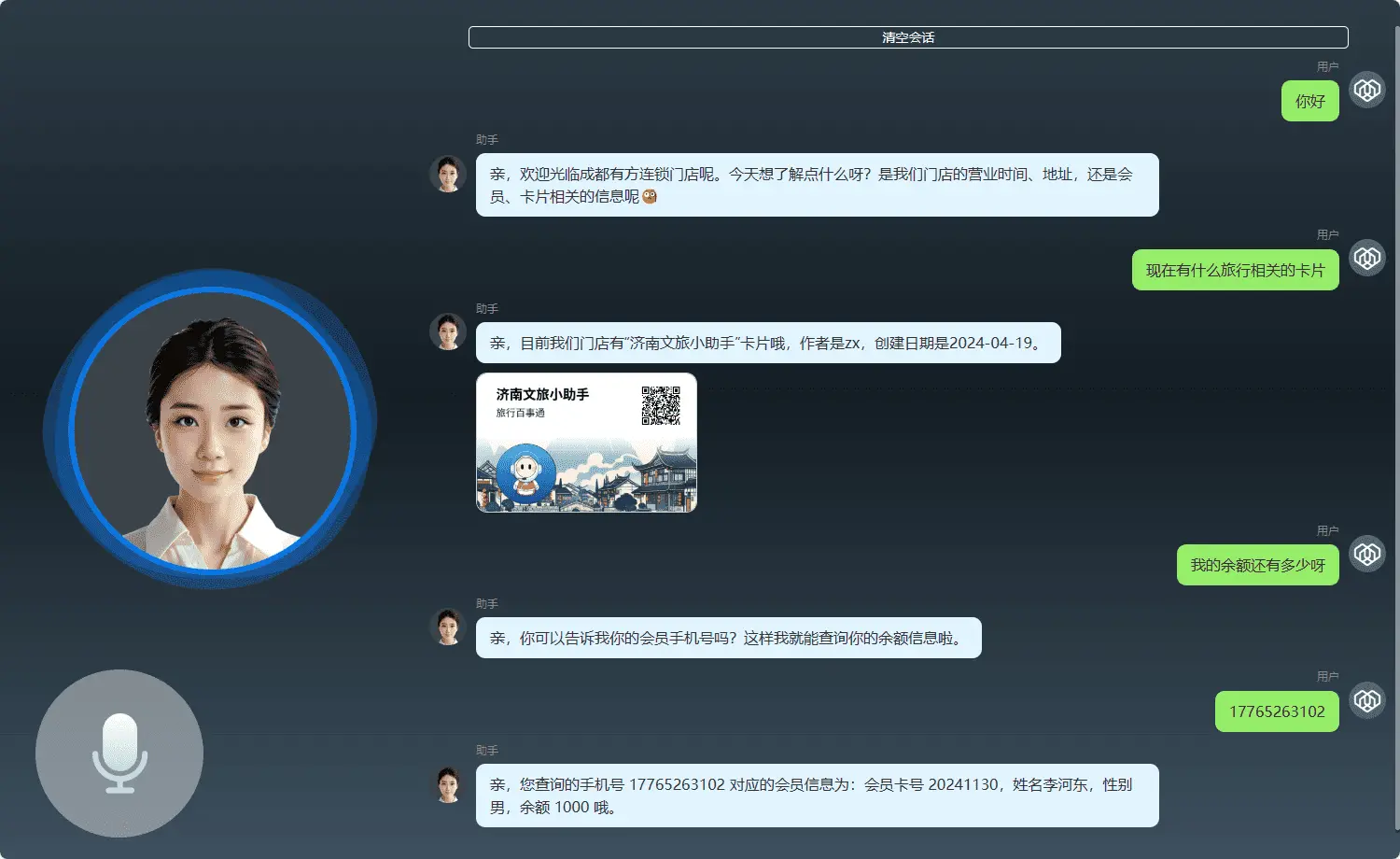Click assistant avatar beside phone number request
Screen dimensions: 1400x859
click(x=448, y=627)
